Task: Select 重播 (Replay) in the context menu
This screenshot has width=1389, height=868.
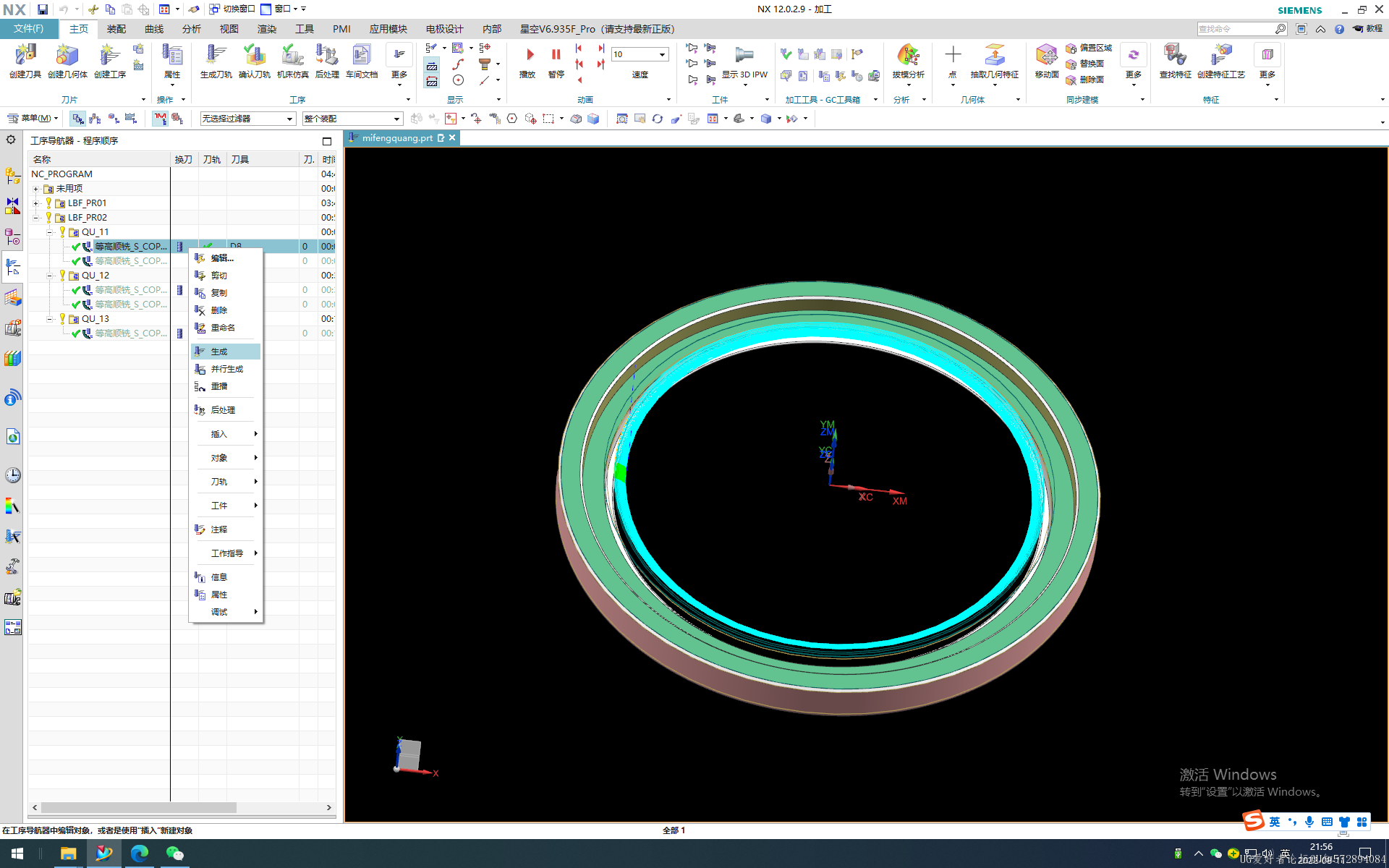Action: (x=226, y=386)
